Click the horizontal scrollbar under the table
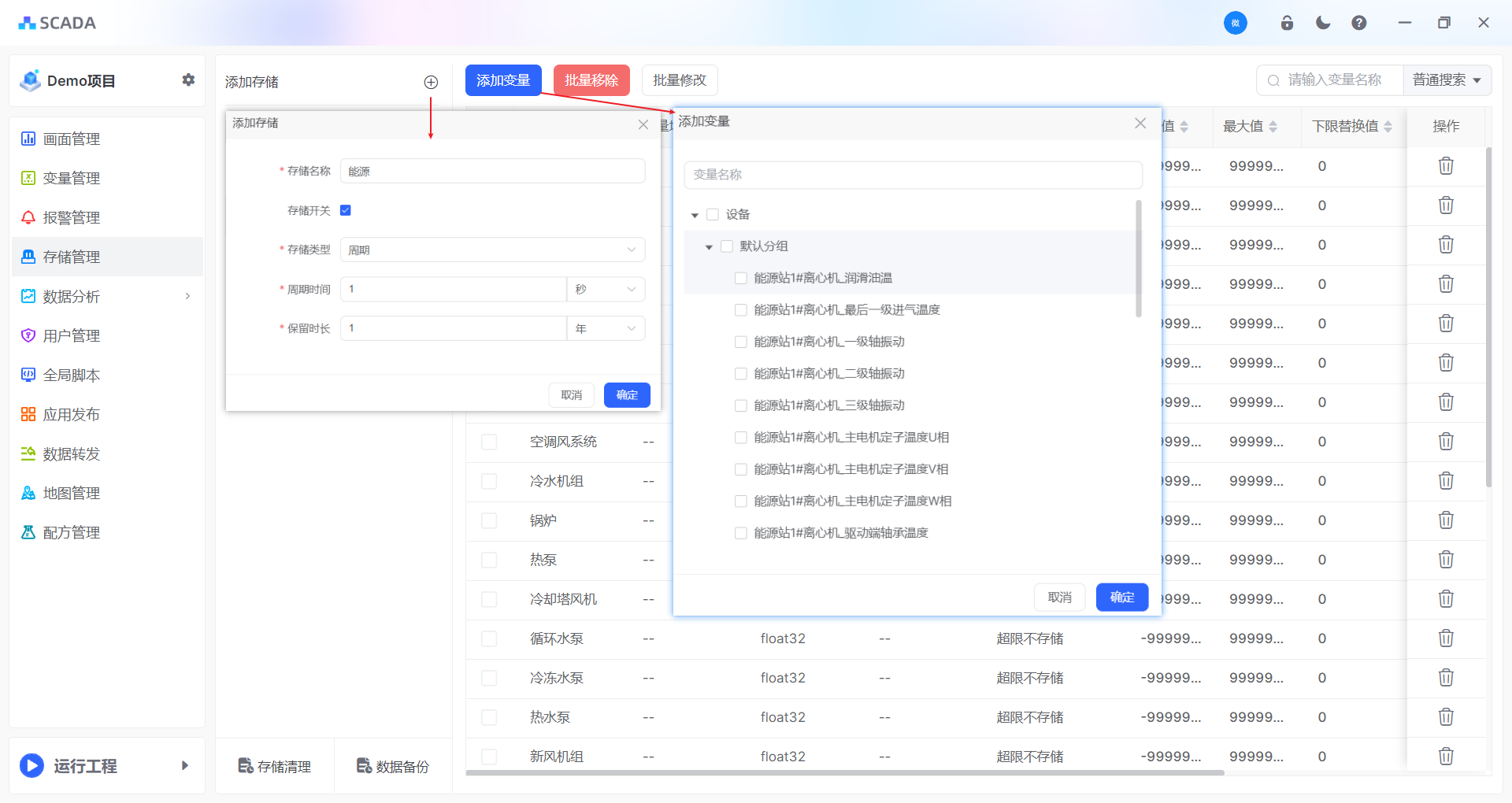The height and width of the screenshot is (803, 1512). pyautogui.click(x=844, y=773)
